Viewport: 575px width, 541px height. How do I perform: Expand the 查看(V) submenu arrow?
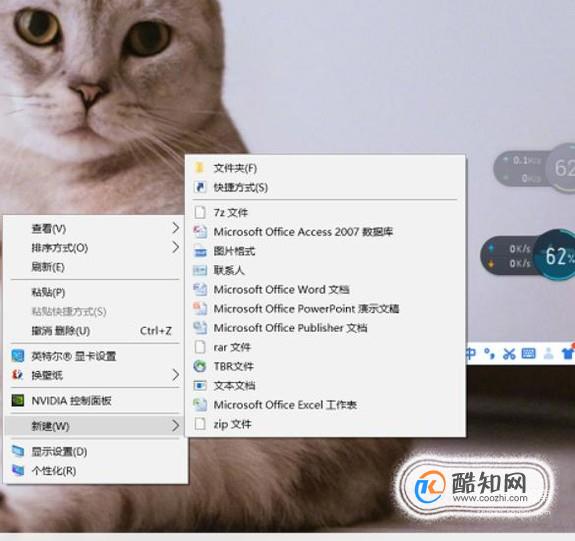tap(176, 228)
